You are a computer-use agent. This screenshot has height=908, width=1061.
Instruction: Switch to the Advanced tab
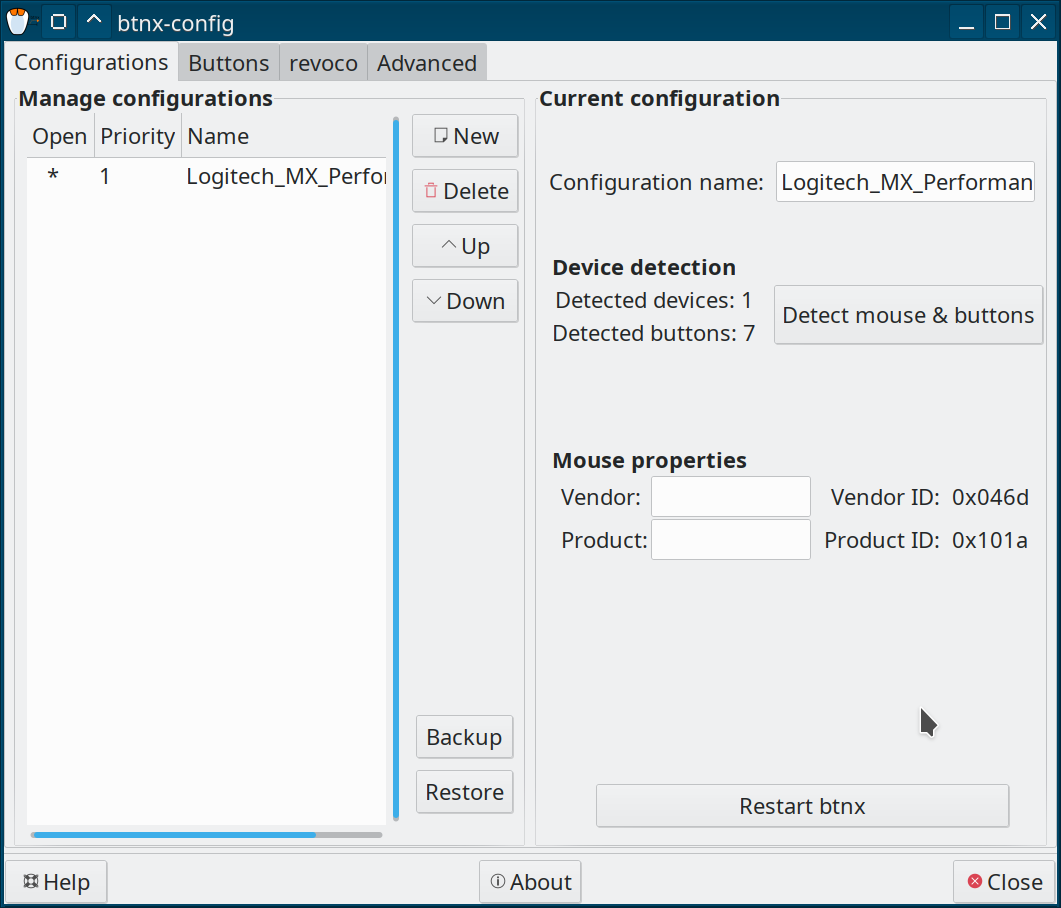pyautogui.click(x=427, y=63)
